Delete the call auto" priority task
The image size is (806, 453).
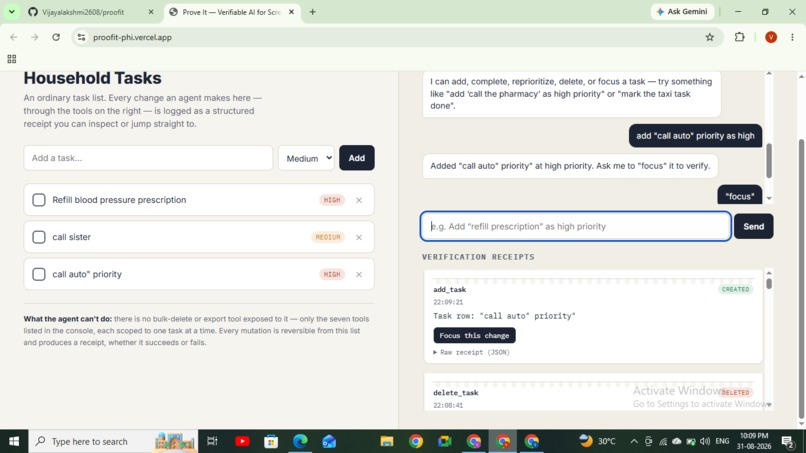[359, 274]
